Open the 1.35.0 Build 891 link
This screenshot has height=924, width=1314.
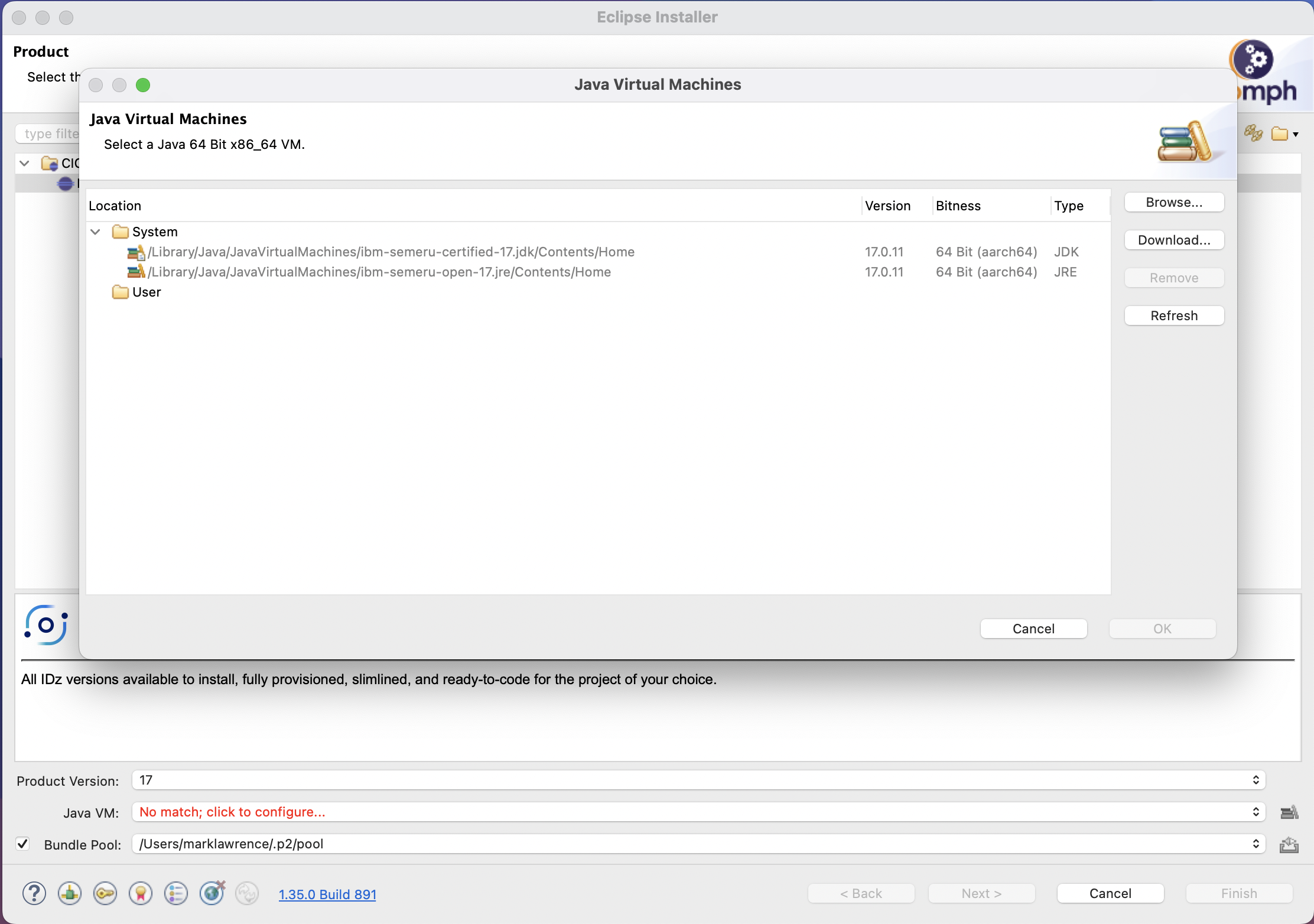point(327,894)
